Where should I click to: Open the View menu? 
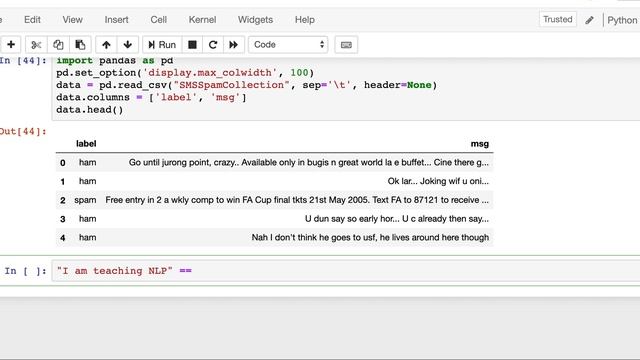(73, 20)
